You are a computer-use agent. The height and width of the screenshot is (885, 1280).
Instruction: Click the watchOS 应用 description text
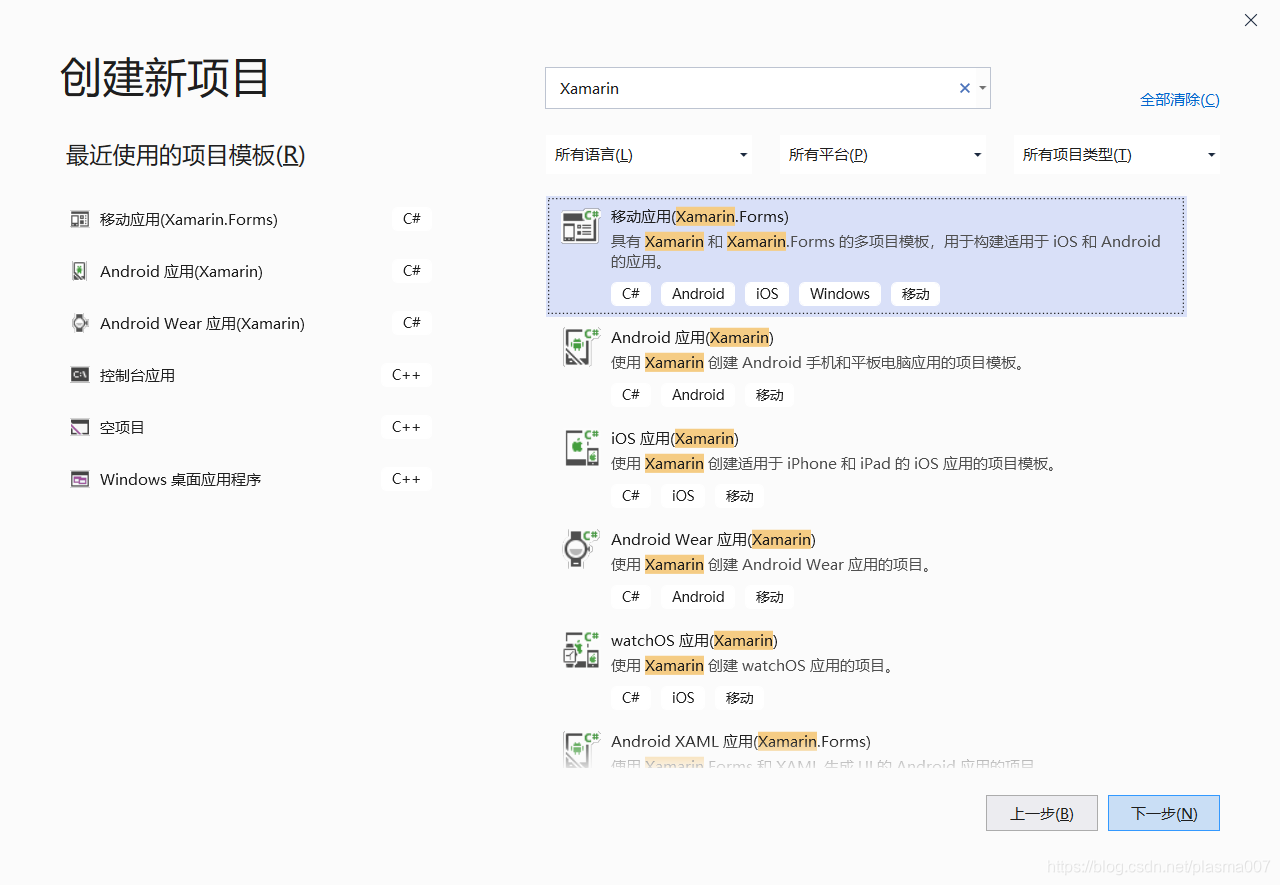[x=752, y=665]
